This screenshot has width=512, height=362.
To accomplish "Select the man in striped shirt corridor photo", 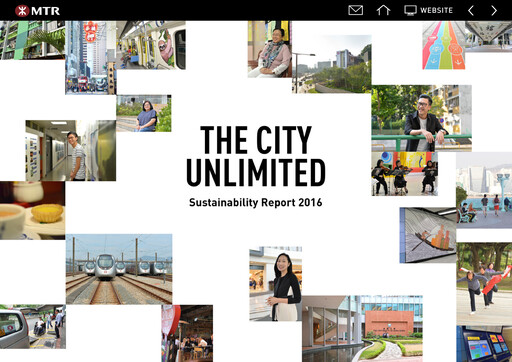I will [71, 150].
